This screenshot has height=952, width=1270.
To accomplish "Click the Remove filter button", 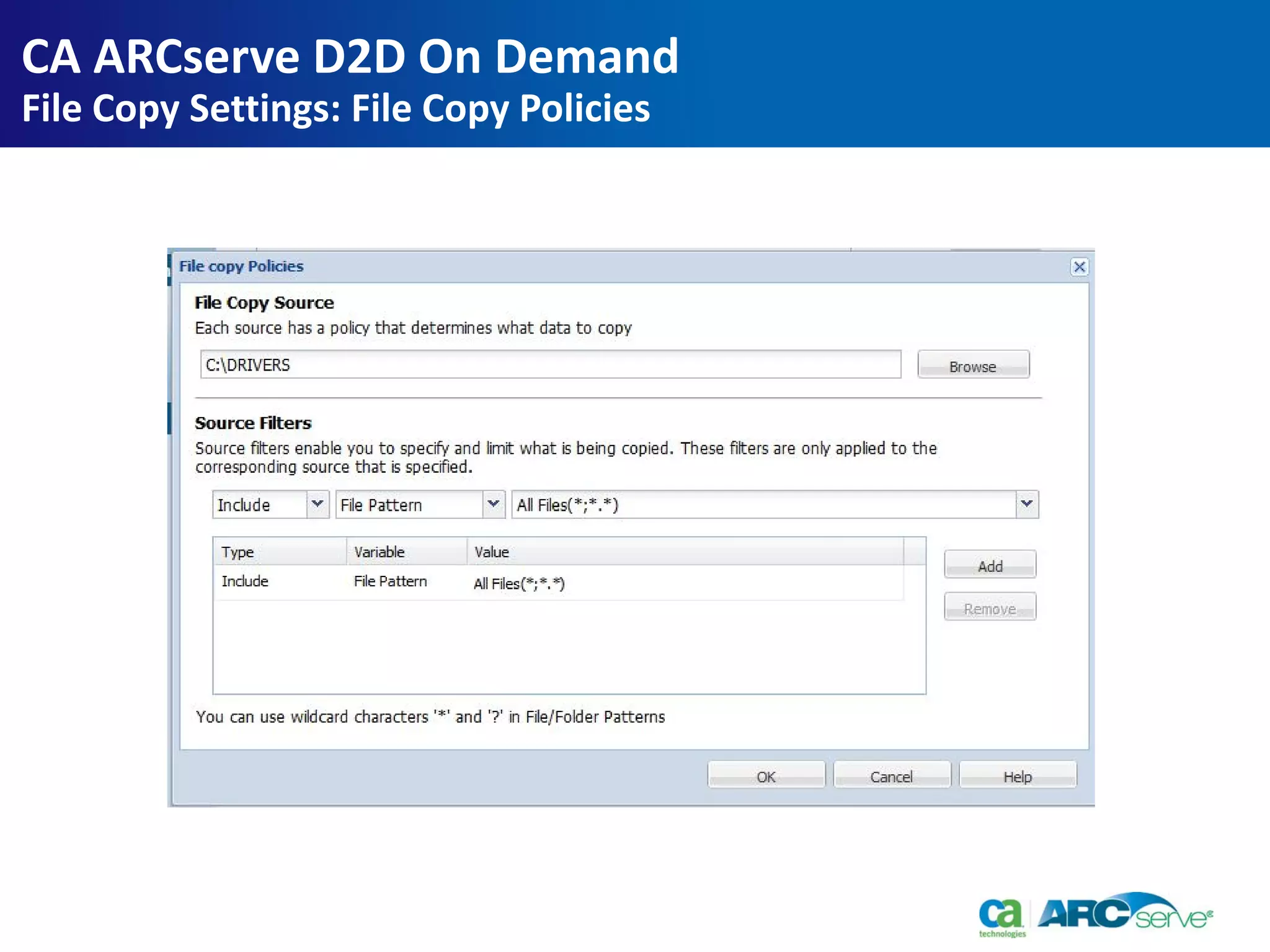I will tap(990, 607).
